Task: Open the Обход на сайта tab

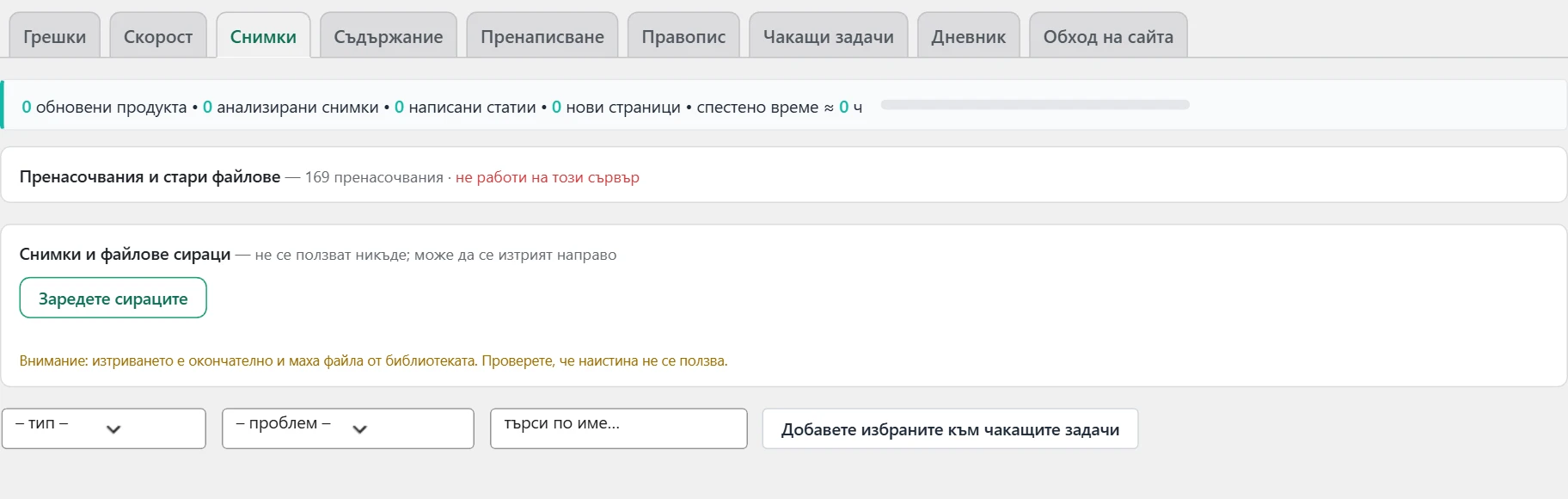Action: (x=1108, y=35)
